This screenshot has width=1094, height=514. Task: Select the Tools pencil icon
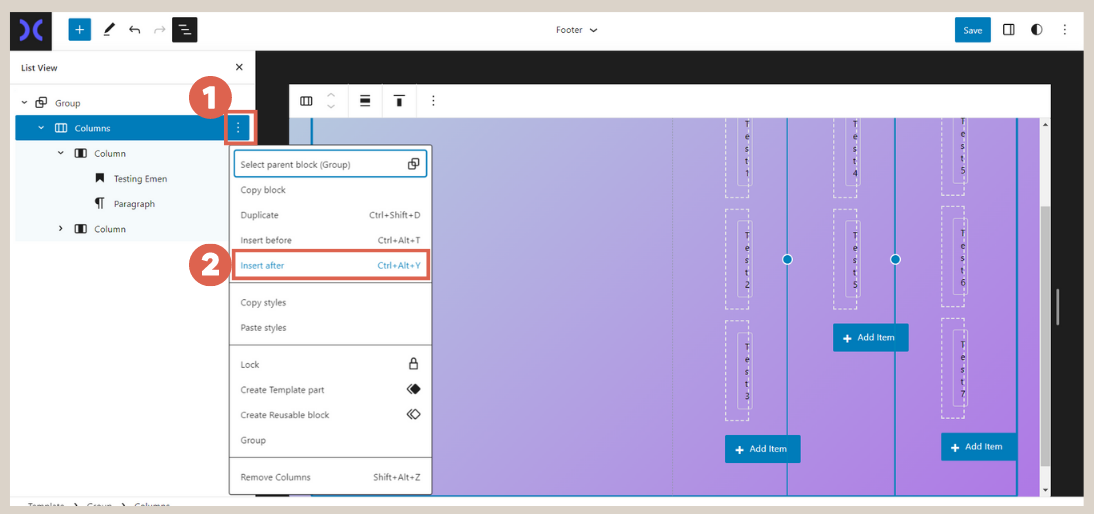[x=108, y=30]
